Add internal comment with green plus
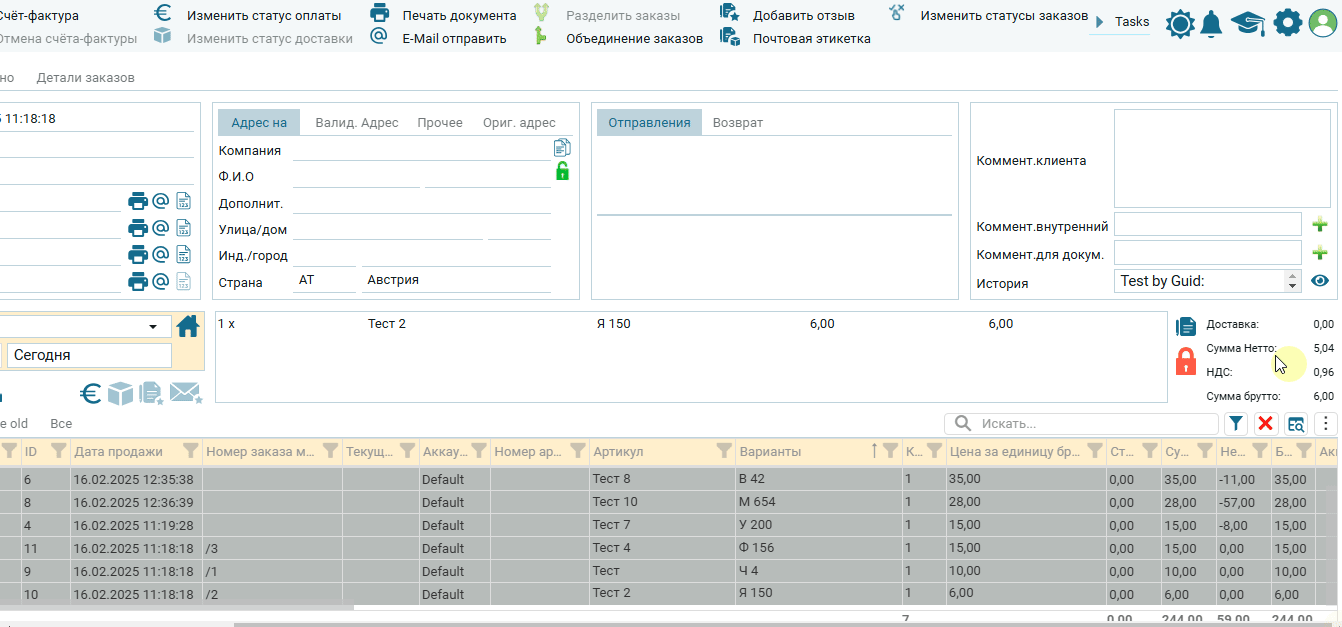 coord(1320,225)
